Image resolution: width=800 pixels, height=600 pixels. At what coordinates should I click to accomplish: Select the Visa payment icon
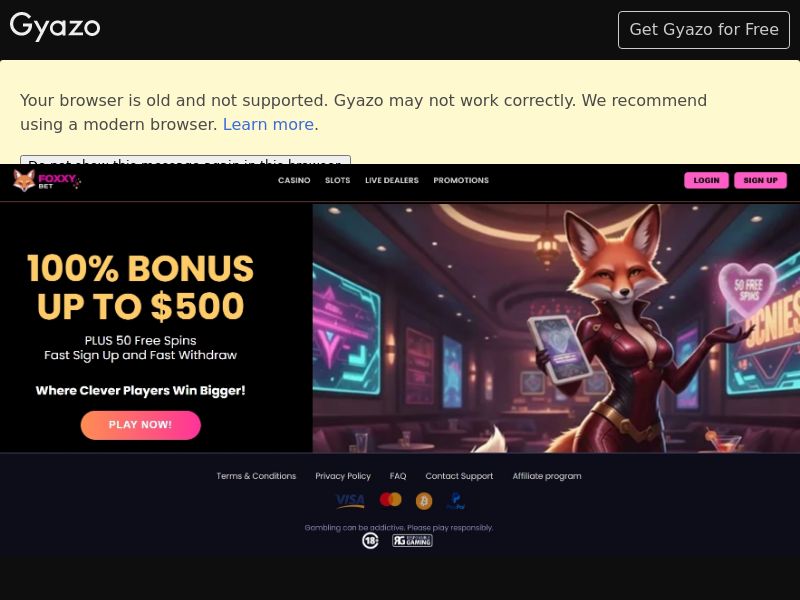pos(351,501)
